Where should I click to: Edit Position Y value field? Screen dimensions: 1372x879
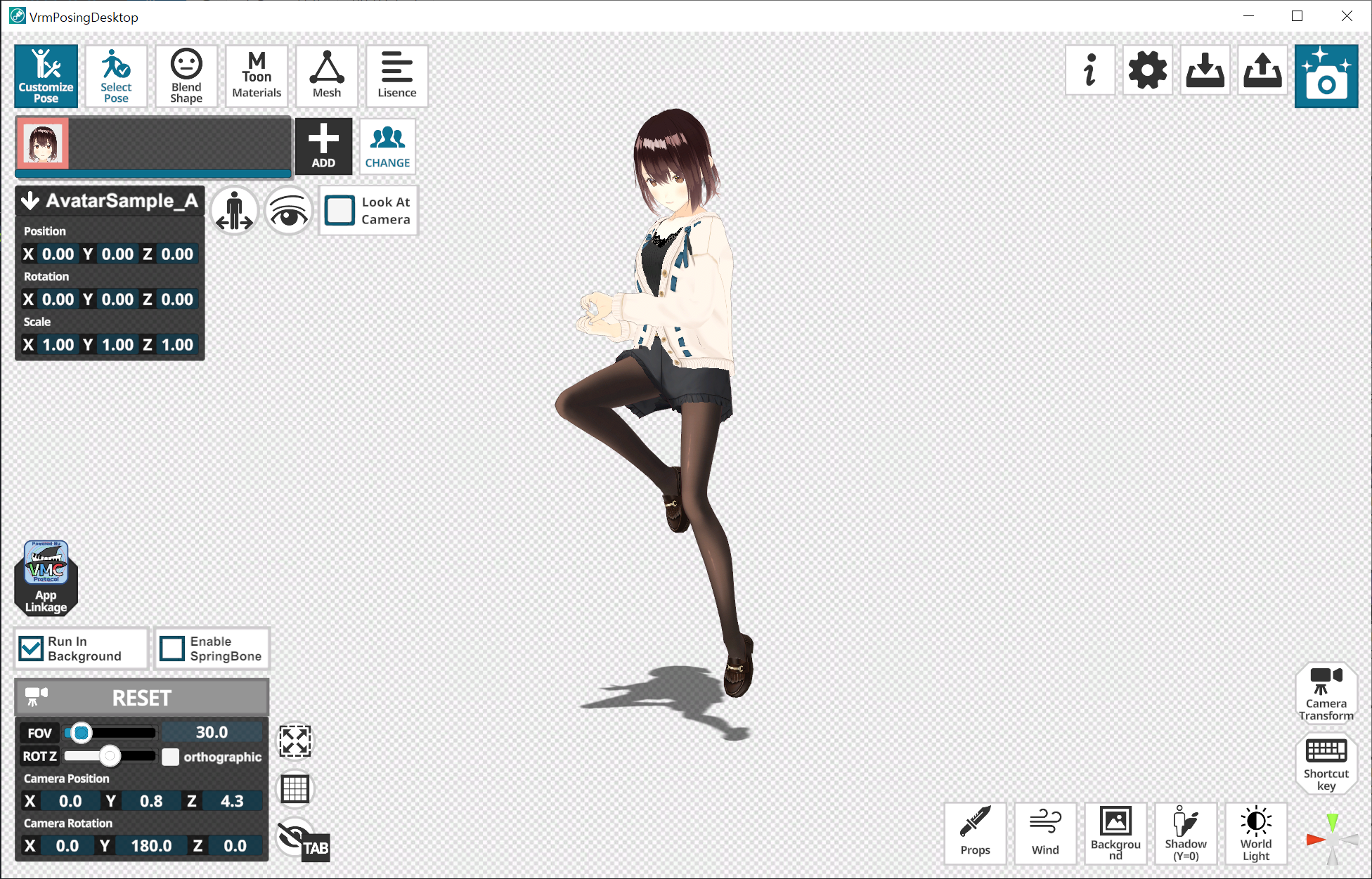click(117, 254)
